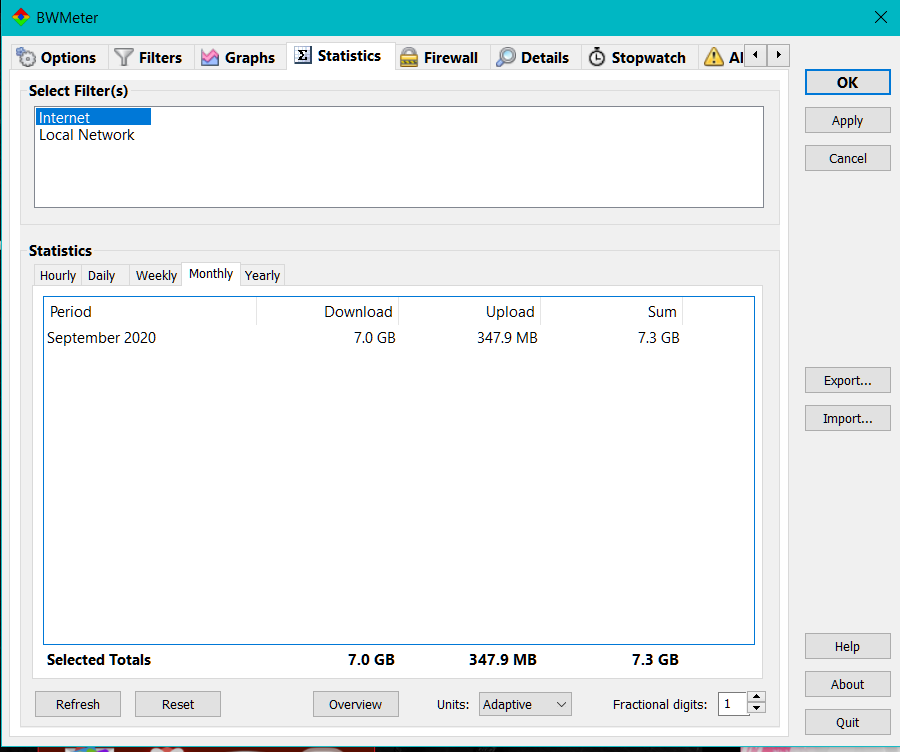Click the Graphs chart icon
The image size is (900, 752).
point(210,57)
